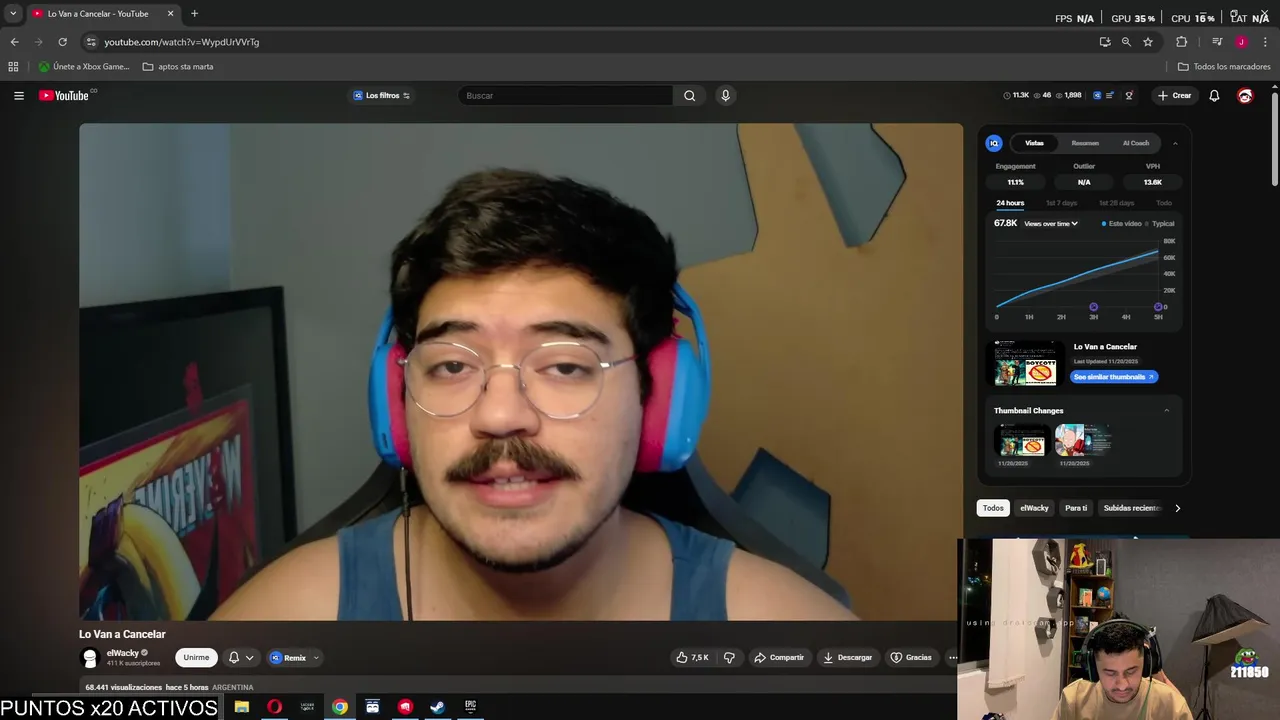Open the extensions puzzle icon

tap(1182, 42)
